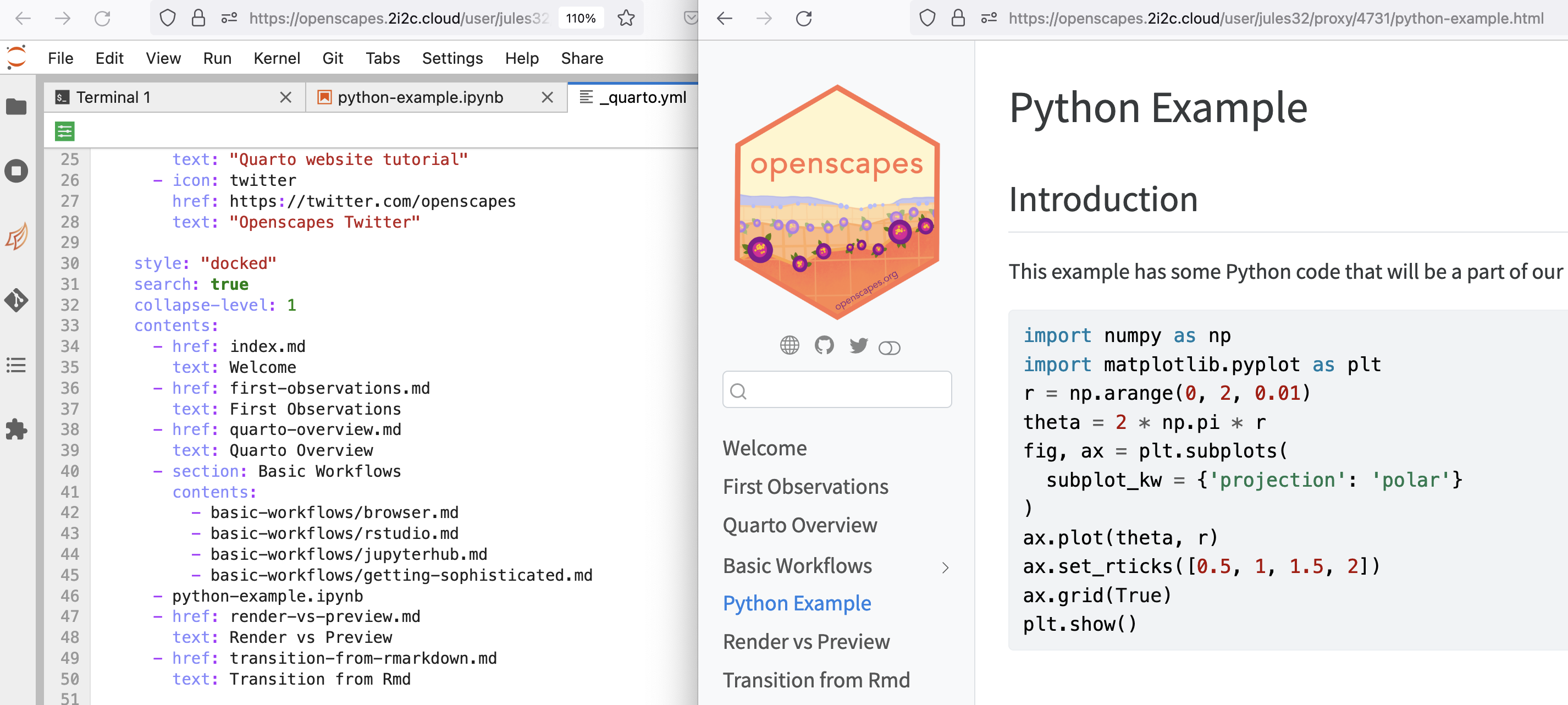The height and width of the screenshot is (705, 1568).
Task: Open the GitHub link on the Openscapes site
Action: tap(824, 347)
